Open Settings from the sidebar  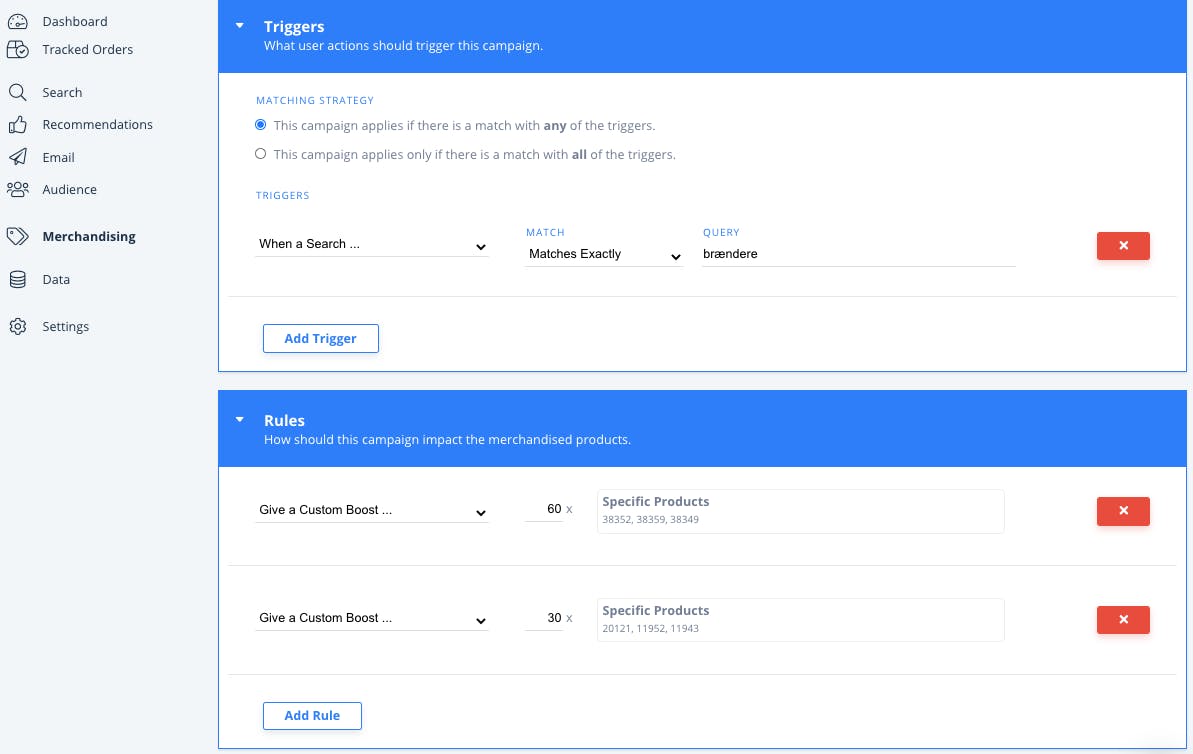coord(65,326)
